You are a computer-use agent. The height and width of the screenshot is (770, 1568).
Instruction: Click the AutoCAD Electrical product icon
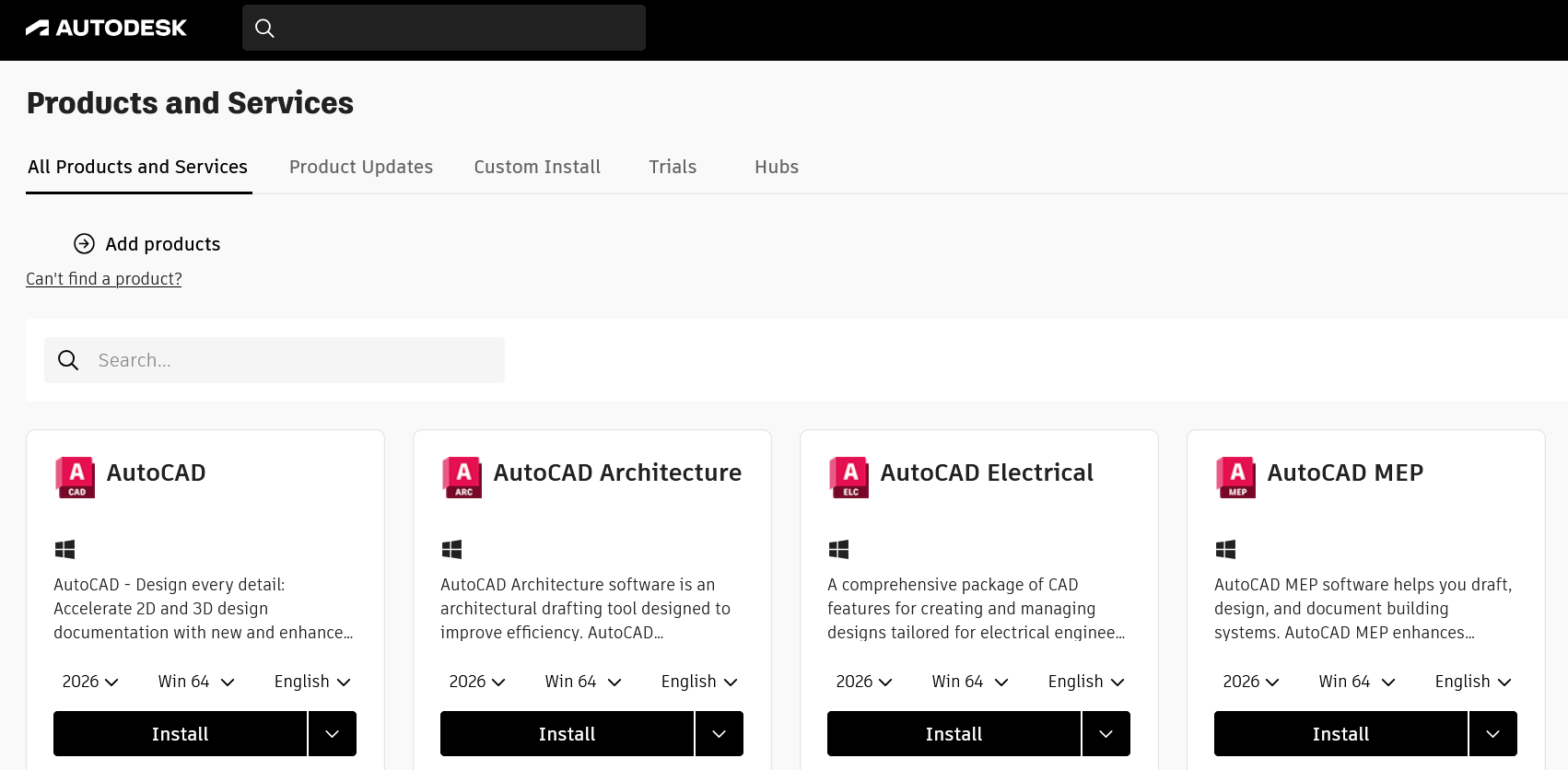point(849,477)
